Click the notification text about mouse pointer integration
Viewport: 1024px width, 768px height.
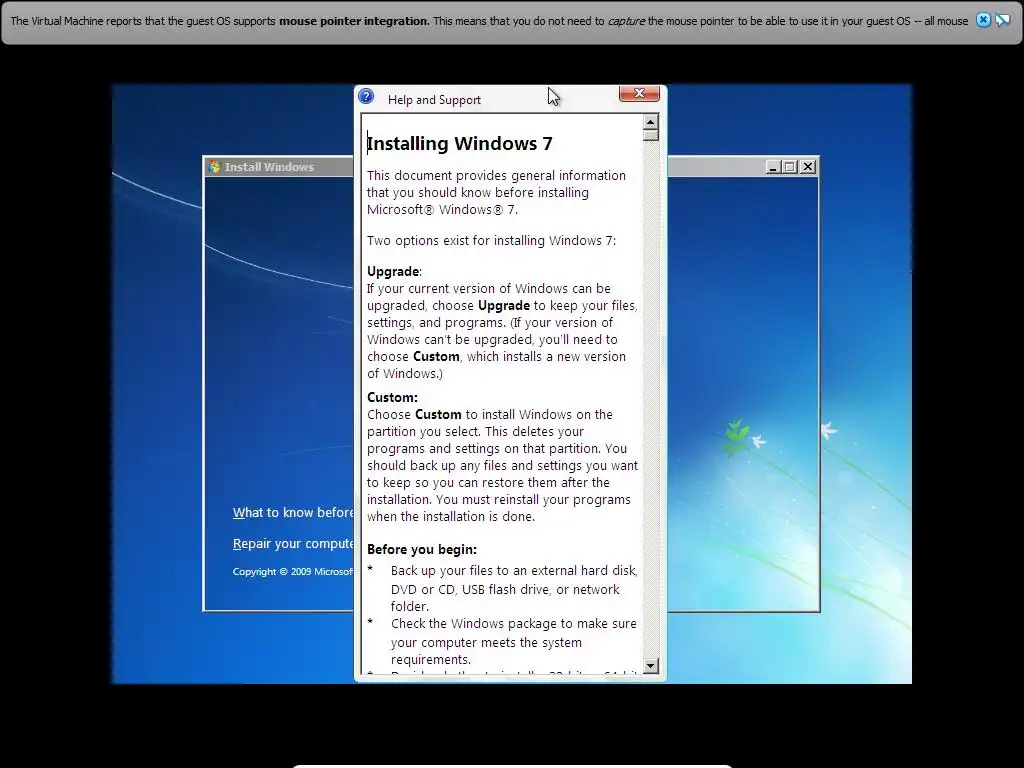(489, 21)
